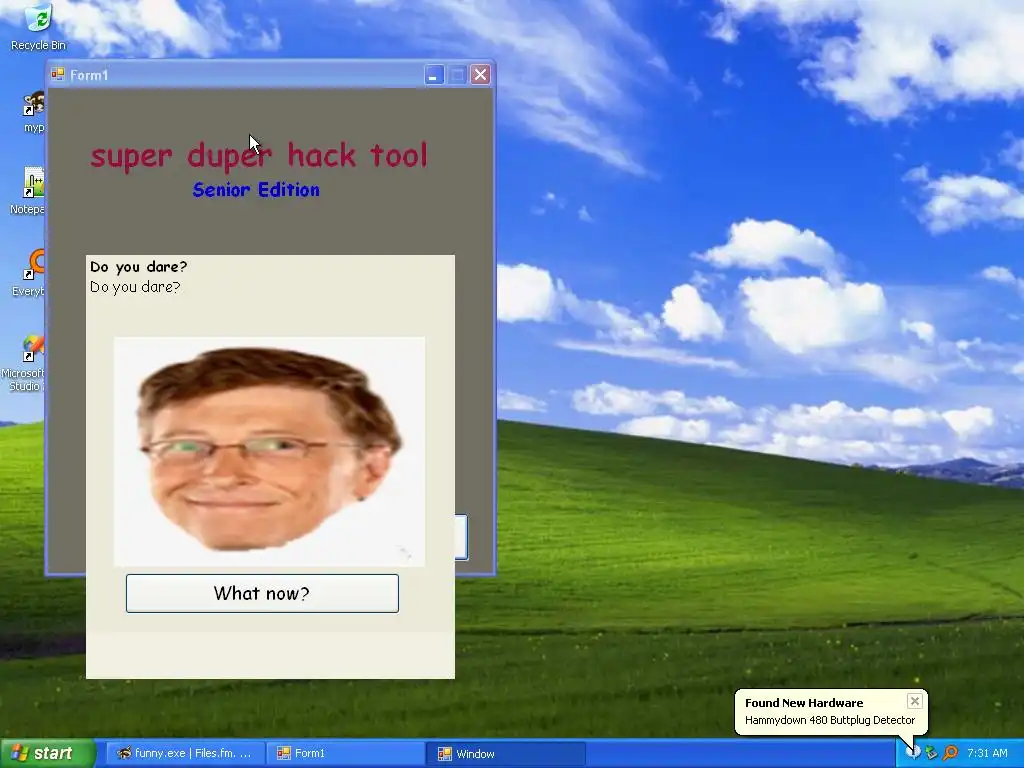The width and height of the screenshot is (1024, 768).
Task: Click the super duper hack tool heading
Action: pyautogui.click(x=259, y=155)
